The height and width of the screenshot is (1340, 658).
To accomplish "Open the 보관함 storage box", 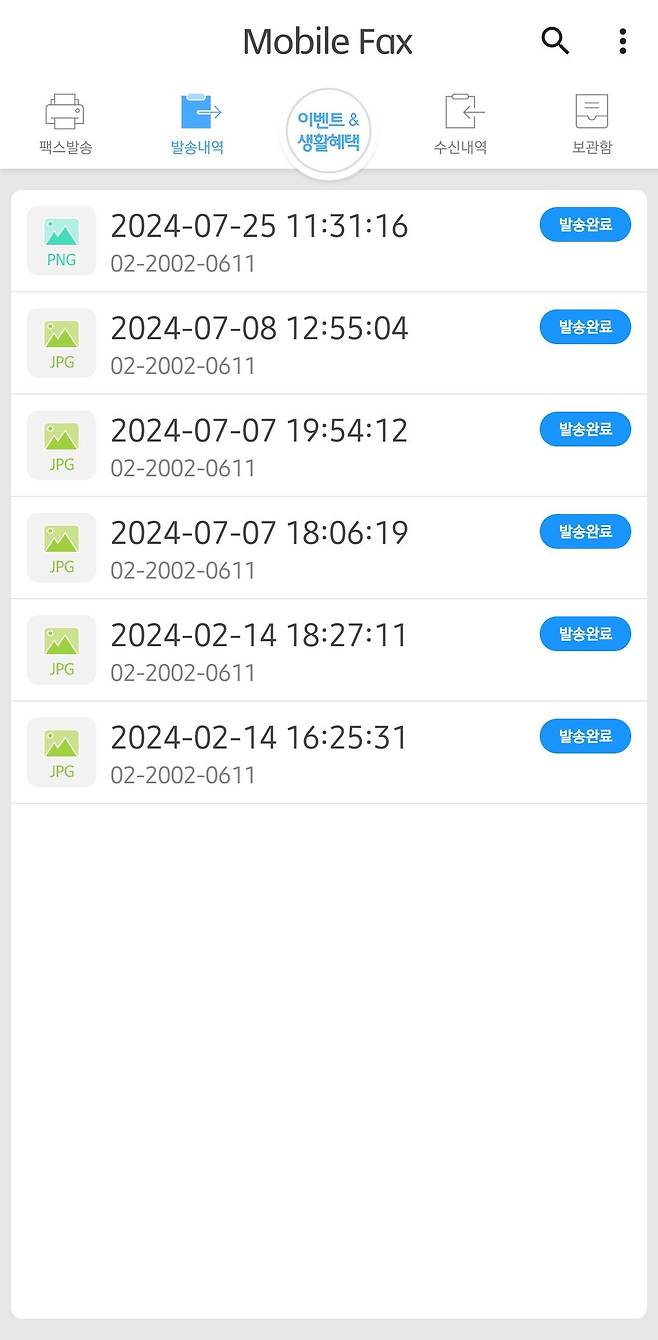I will pos(592,122).
